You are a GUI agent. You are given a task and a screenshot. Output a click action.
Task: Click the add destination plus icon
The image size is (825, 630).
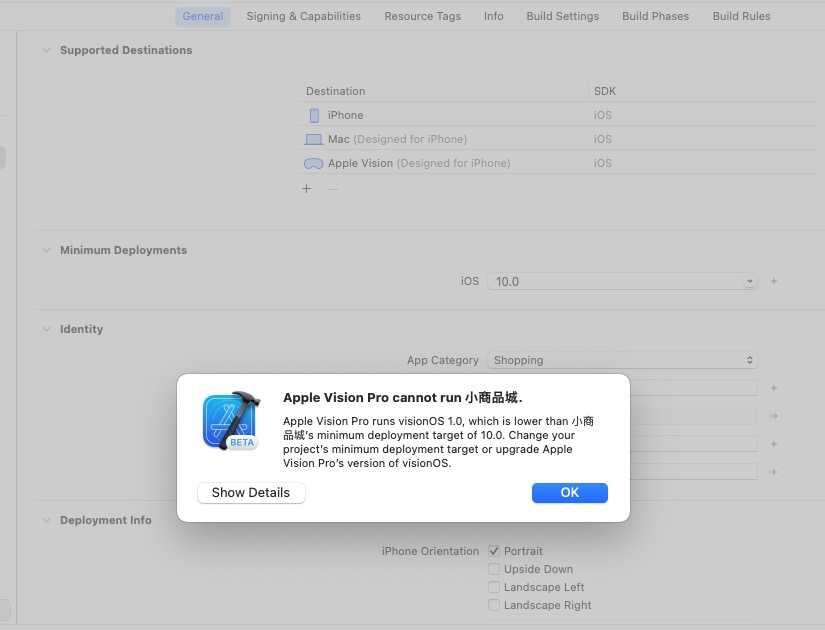point(306,188)
